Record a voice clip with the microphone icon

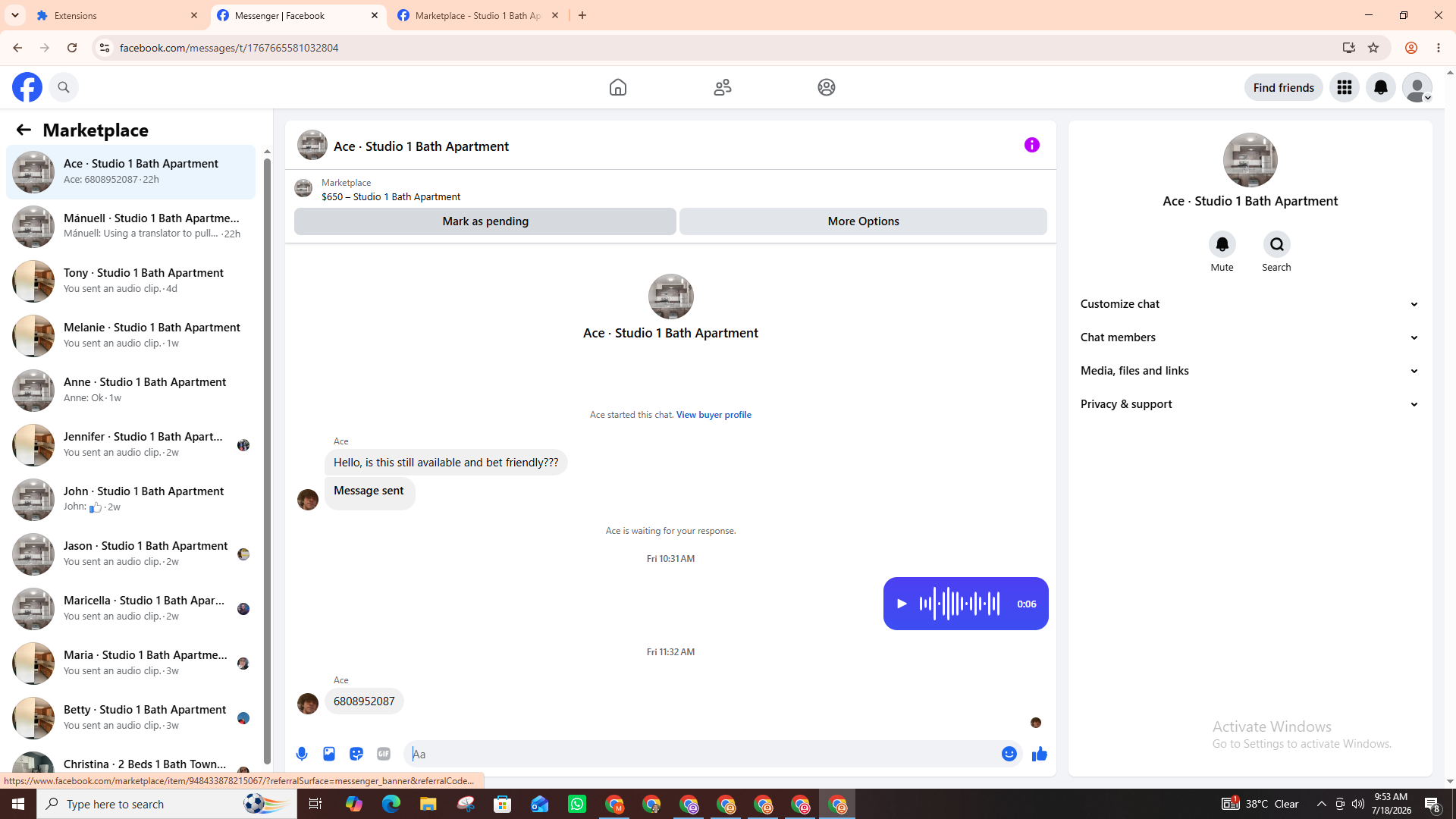tap(302, 754)
